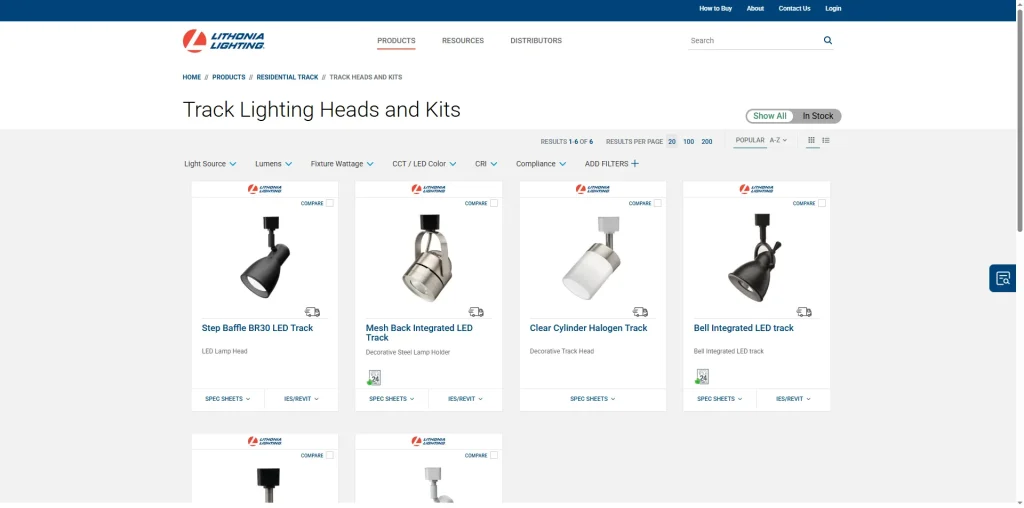Go to How to Buy page
Viewport: 1024px width, 508px height.
tap(716, 8)
